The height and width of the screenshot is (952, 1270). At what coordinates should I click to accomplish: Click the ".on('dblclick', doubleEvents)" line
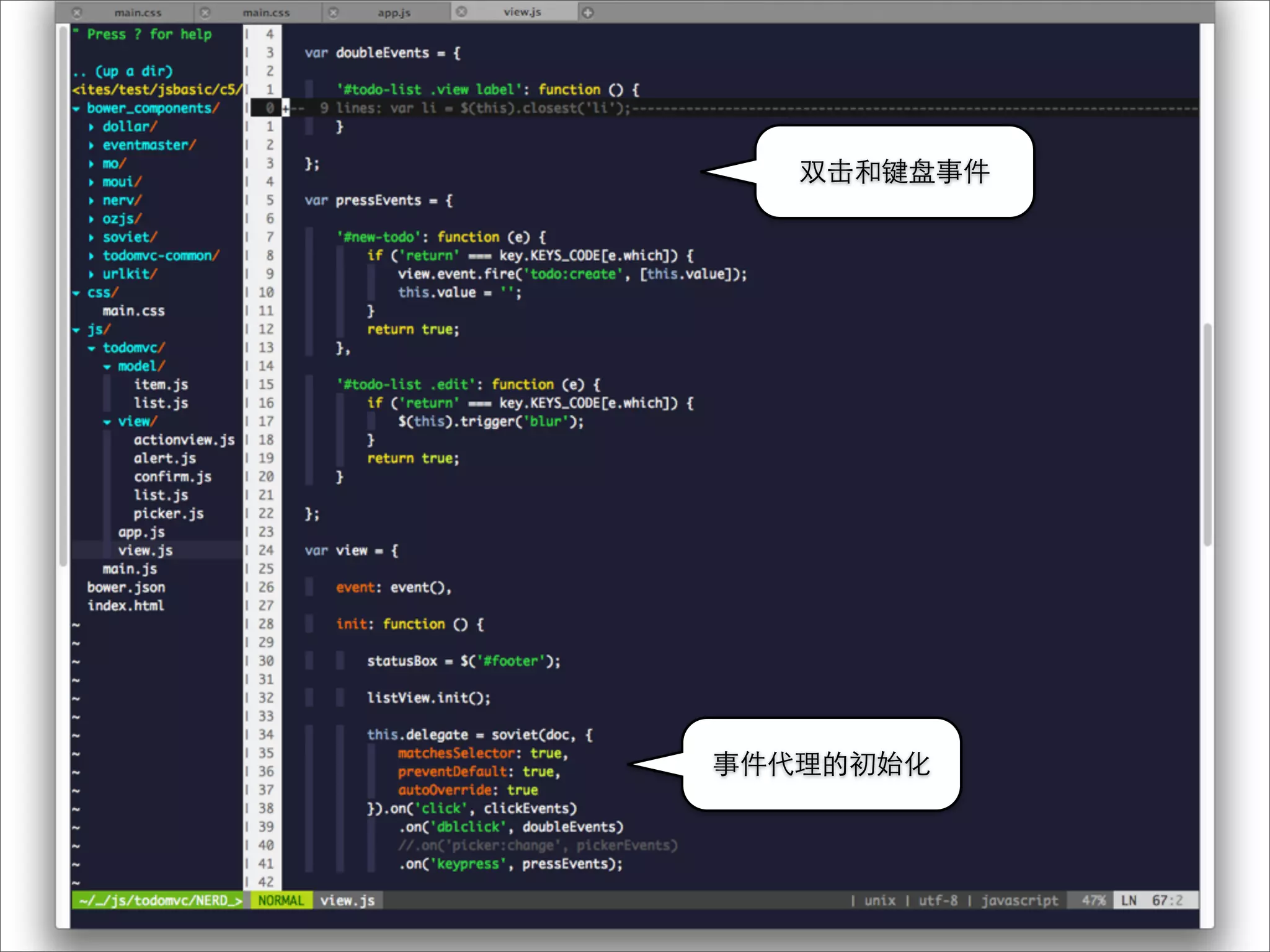click(510, 827)
